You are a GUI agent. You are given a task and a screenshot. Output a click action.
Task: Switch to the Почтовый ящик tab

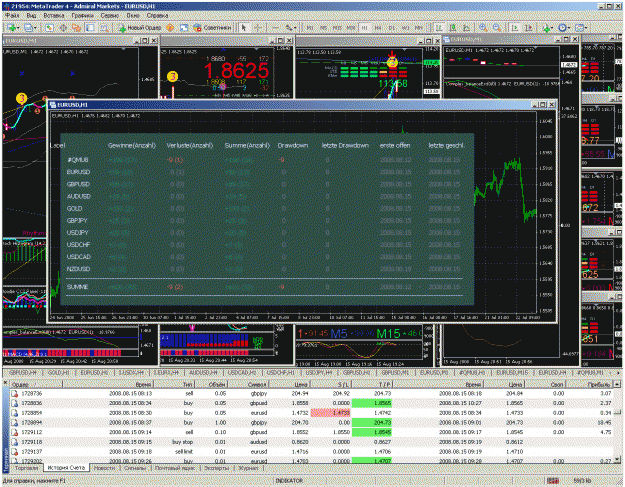pyautogui.click(x=175, y=468)
